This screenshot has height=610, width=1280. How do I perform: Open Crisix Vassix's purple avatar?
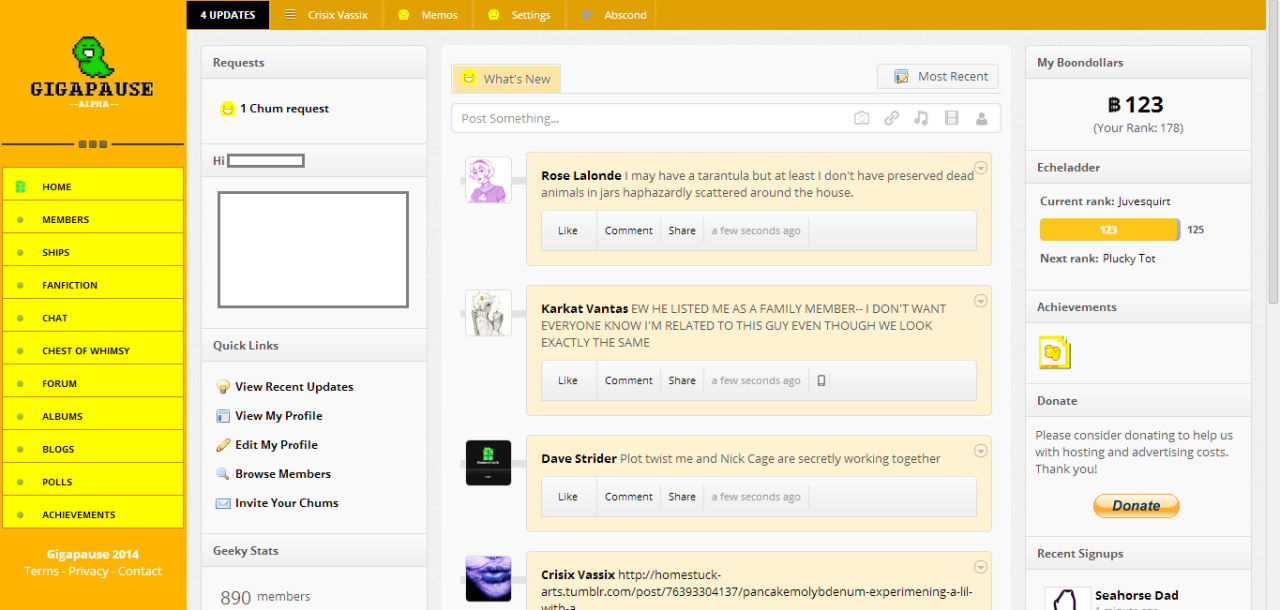(489, 579)
